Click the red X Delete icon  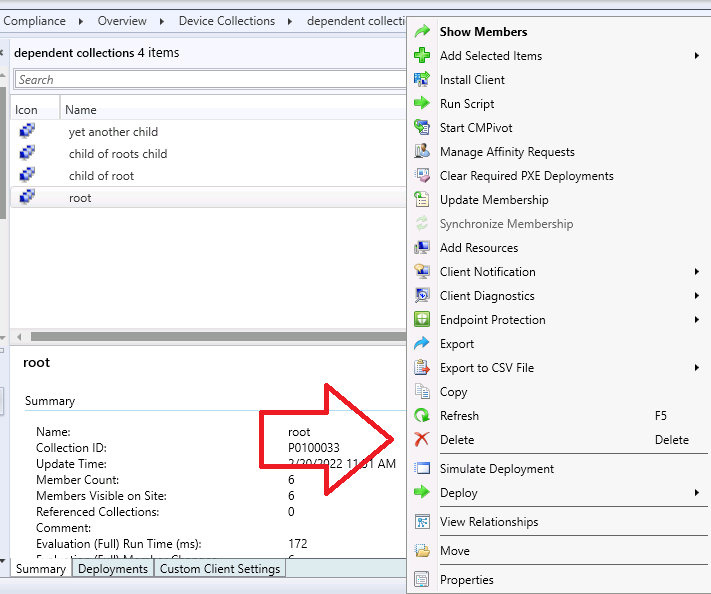point(422,439)
